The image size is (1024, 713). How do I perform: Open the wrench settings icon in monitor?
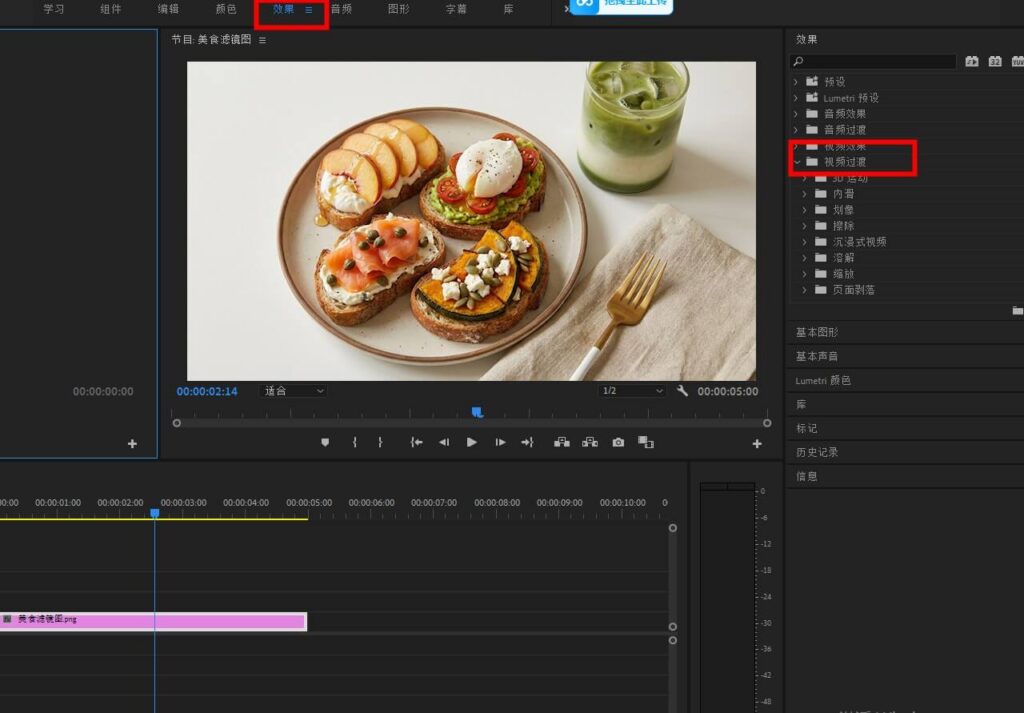682,391
